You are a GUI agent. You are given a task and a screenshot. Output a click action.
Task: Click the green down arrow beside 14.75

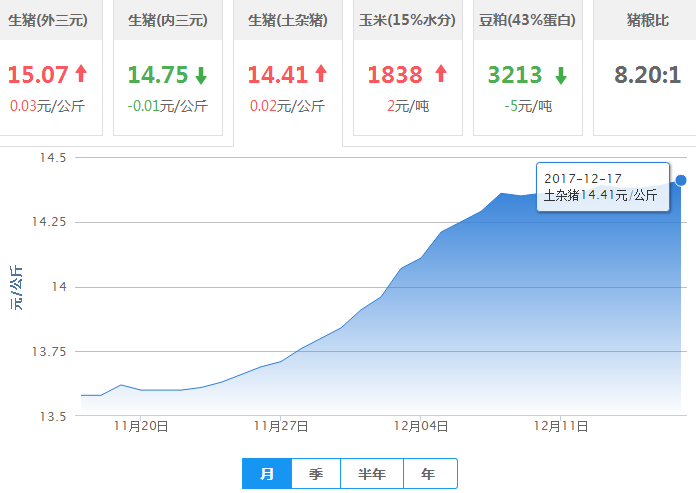coord(201,75)
